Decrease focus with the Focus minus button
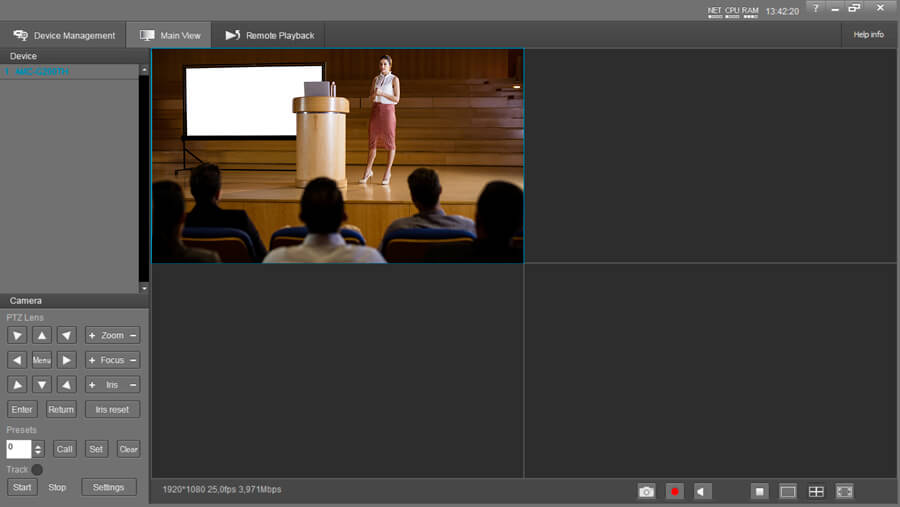Image resolution: width=900 pixels, height=507 pixels. [133, 360]
